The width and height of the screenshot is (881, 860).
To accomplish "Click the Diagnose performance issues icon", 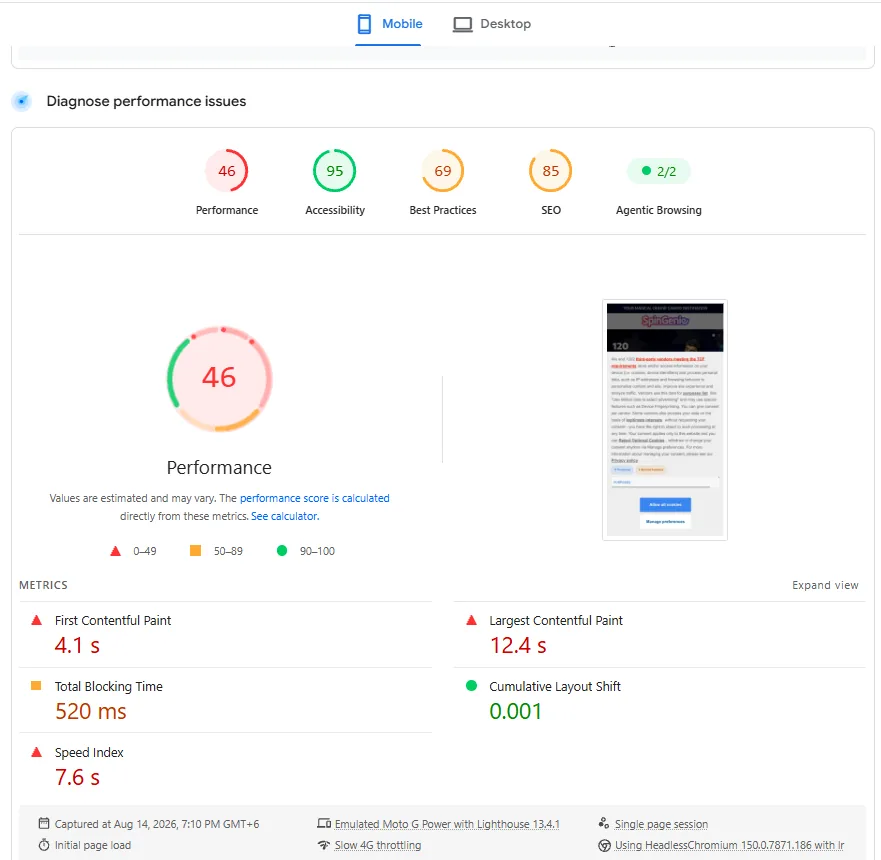I will pyautogui.click(x=22, y=101).
